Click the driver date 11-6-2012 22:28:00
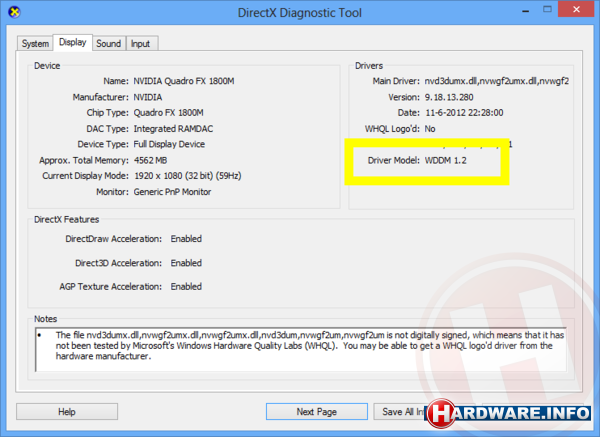The height and width of the screenshot is (437, 600). click(464, 113)
